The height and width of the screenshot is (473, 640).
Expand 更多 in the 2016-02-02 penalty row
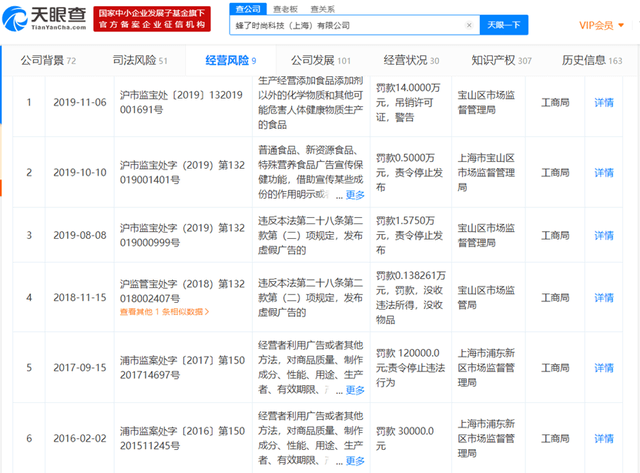tap(355, 461)
